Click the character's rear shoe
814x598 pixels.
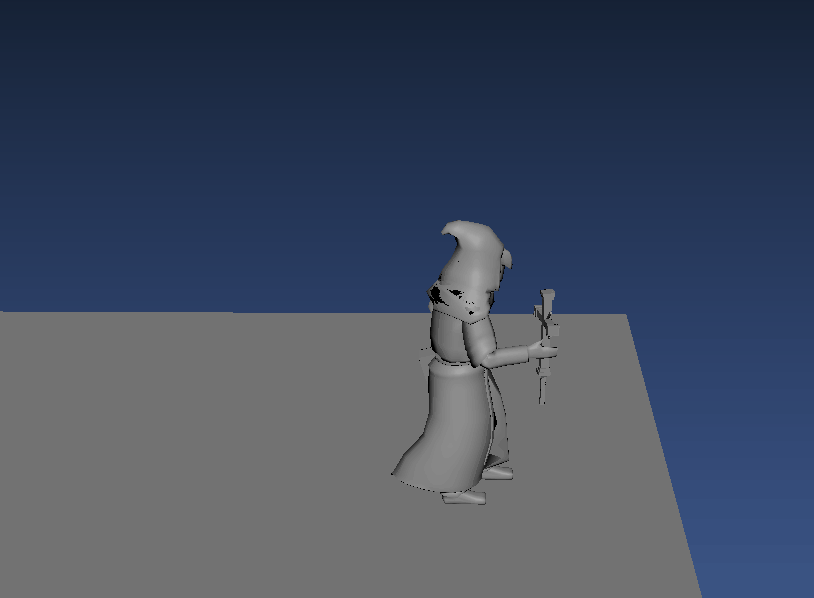click(498, 472)
